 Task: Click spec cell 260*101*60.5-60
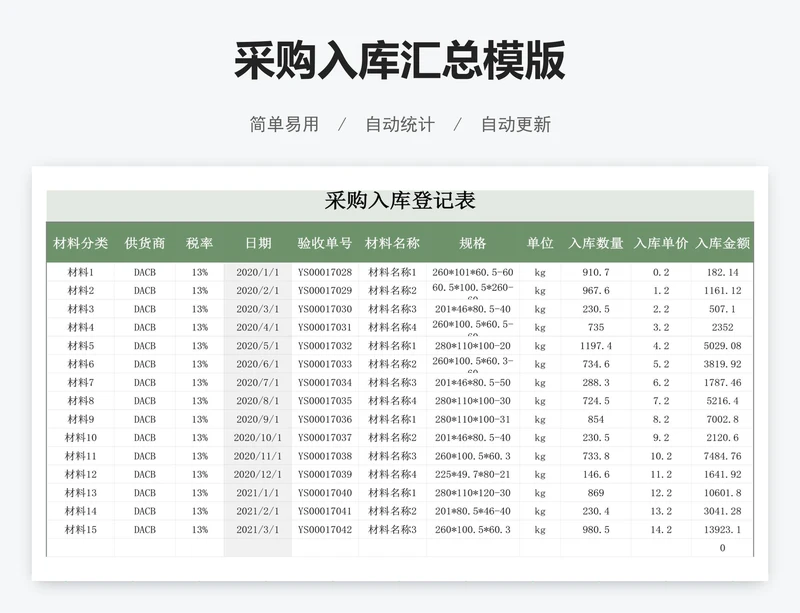coord(472,272)
